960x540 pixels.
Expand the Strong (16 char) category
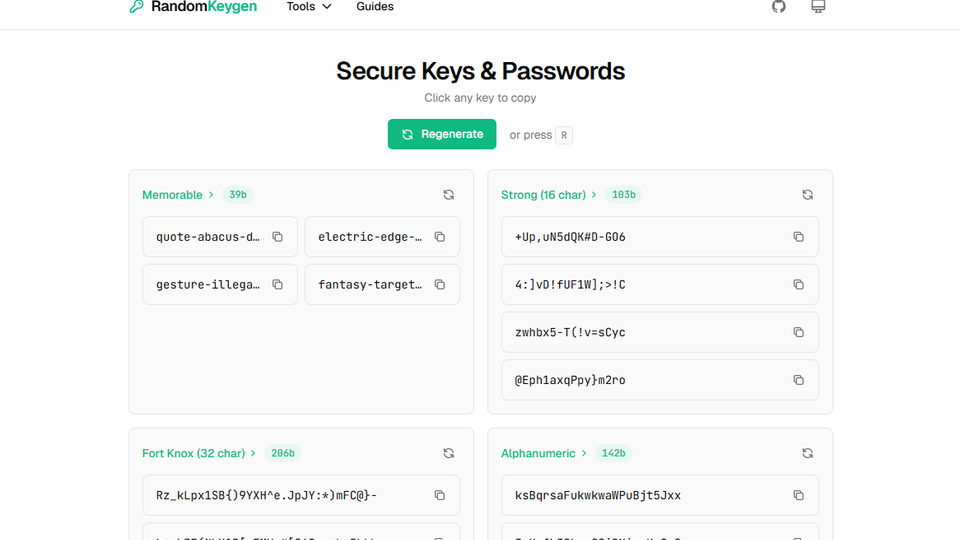tap(548, 195)
